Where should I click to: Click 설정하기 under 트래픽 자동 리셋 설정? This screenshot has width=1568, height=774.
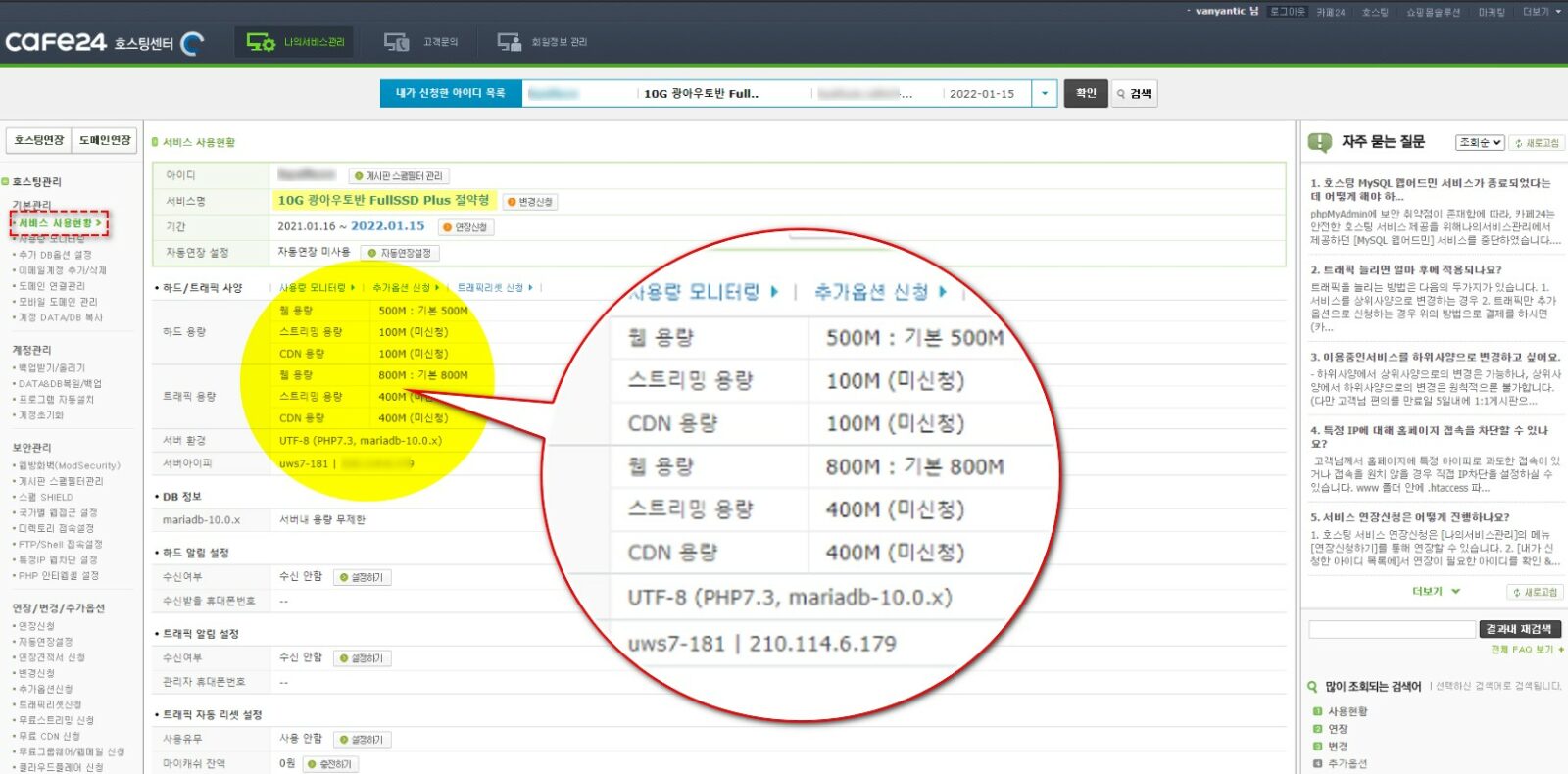362,740
